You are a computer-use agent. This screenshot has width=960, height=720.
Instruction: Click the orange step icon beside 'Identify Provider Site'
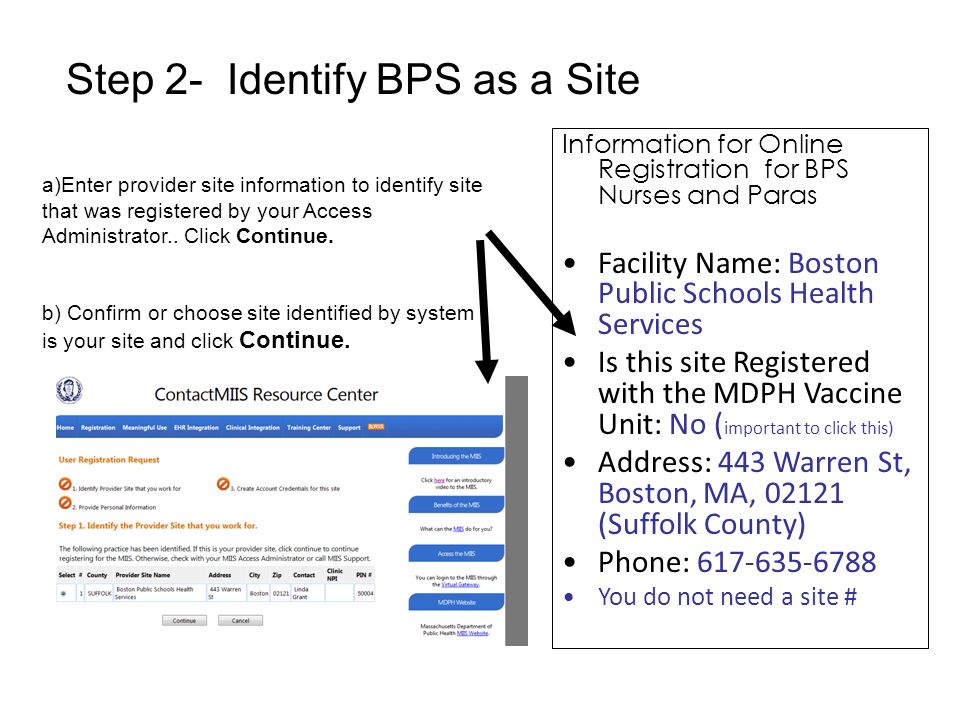(65, 484)
